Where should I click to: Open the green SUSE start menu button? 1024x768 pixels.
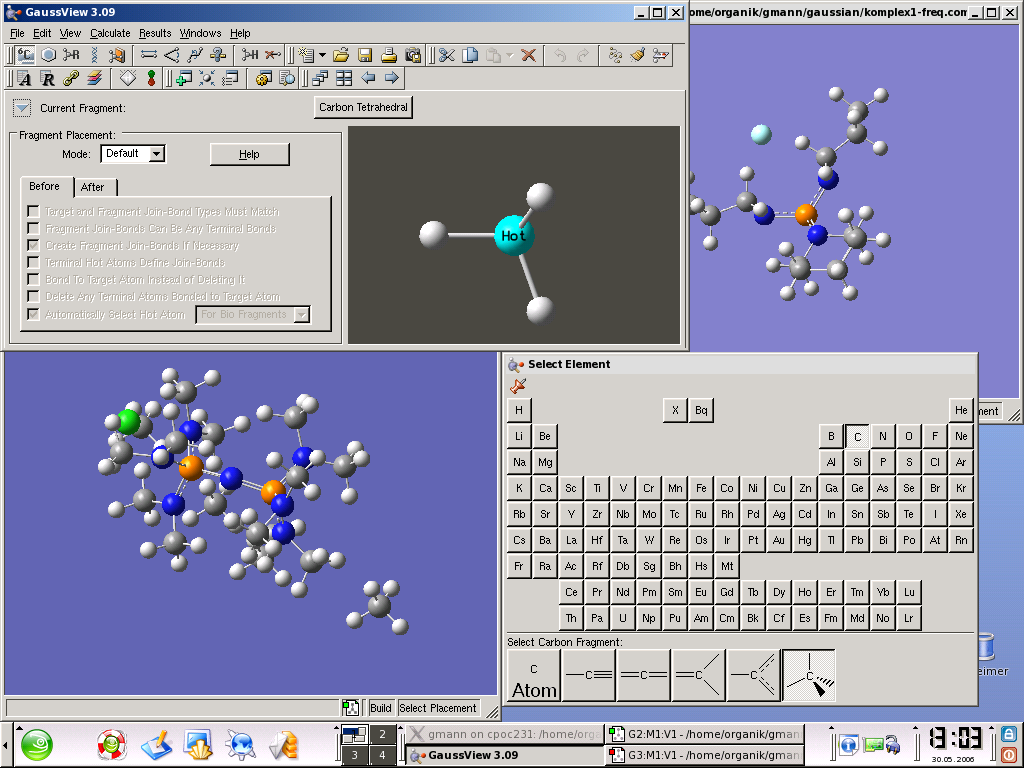point(37,745)
